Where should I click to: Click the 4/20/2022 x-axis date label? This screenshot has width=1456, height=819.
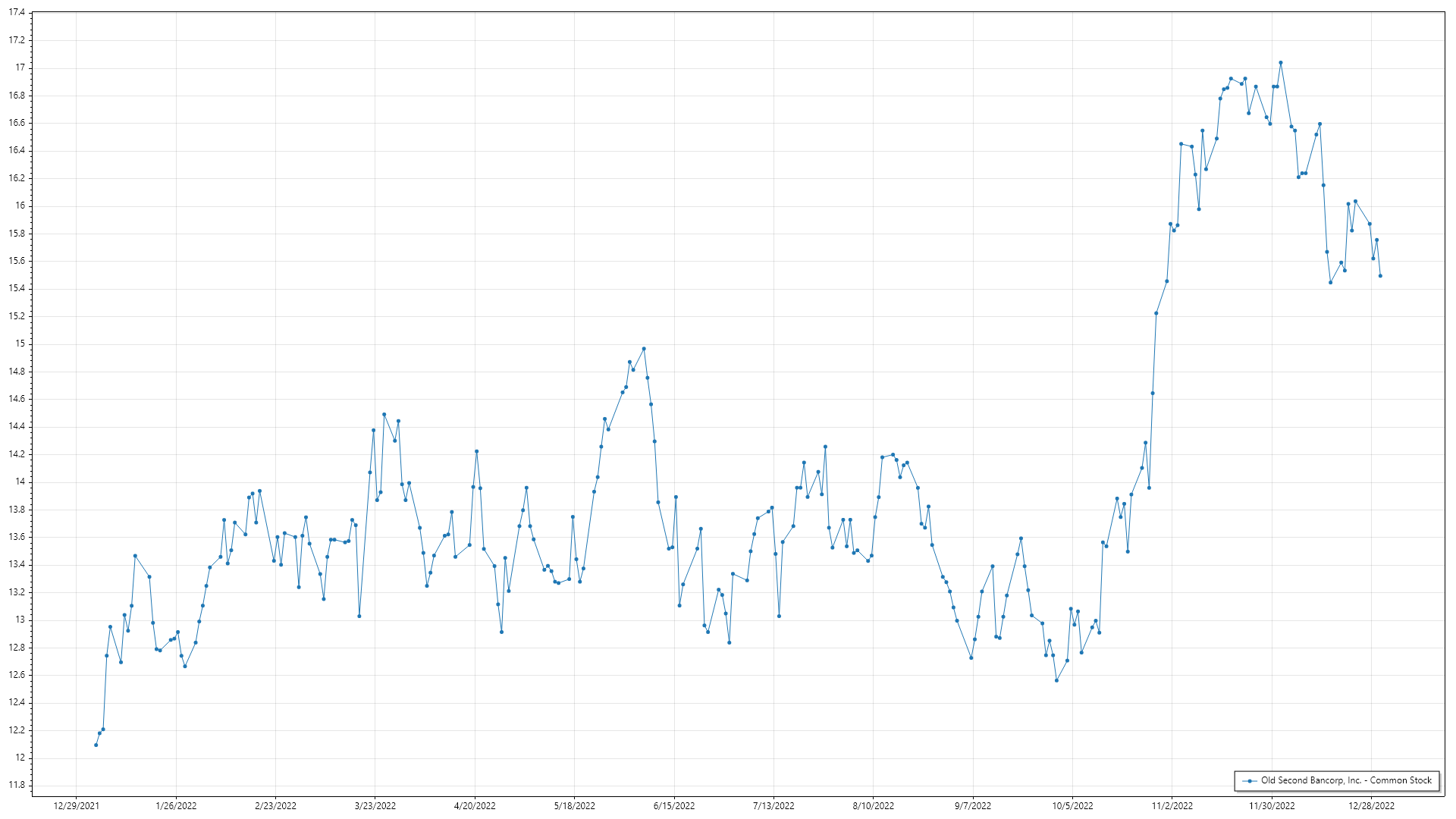pos(475,806)
